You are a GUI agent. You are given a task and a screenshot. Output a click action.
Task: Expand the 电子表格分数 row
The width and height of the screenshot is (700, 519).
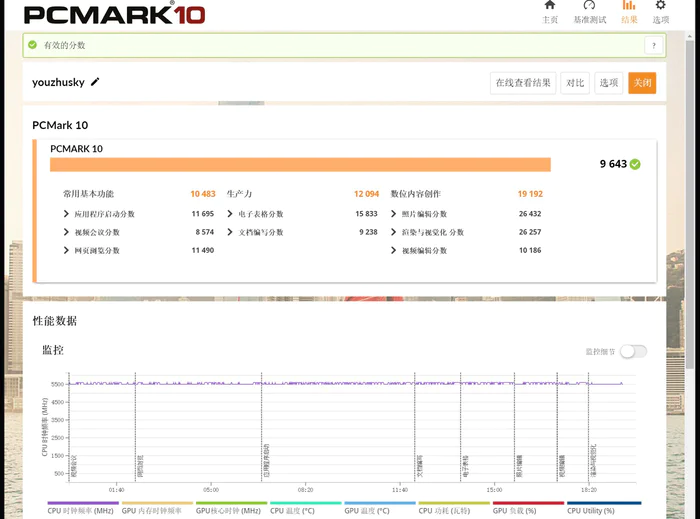click(230, 214)
